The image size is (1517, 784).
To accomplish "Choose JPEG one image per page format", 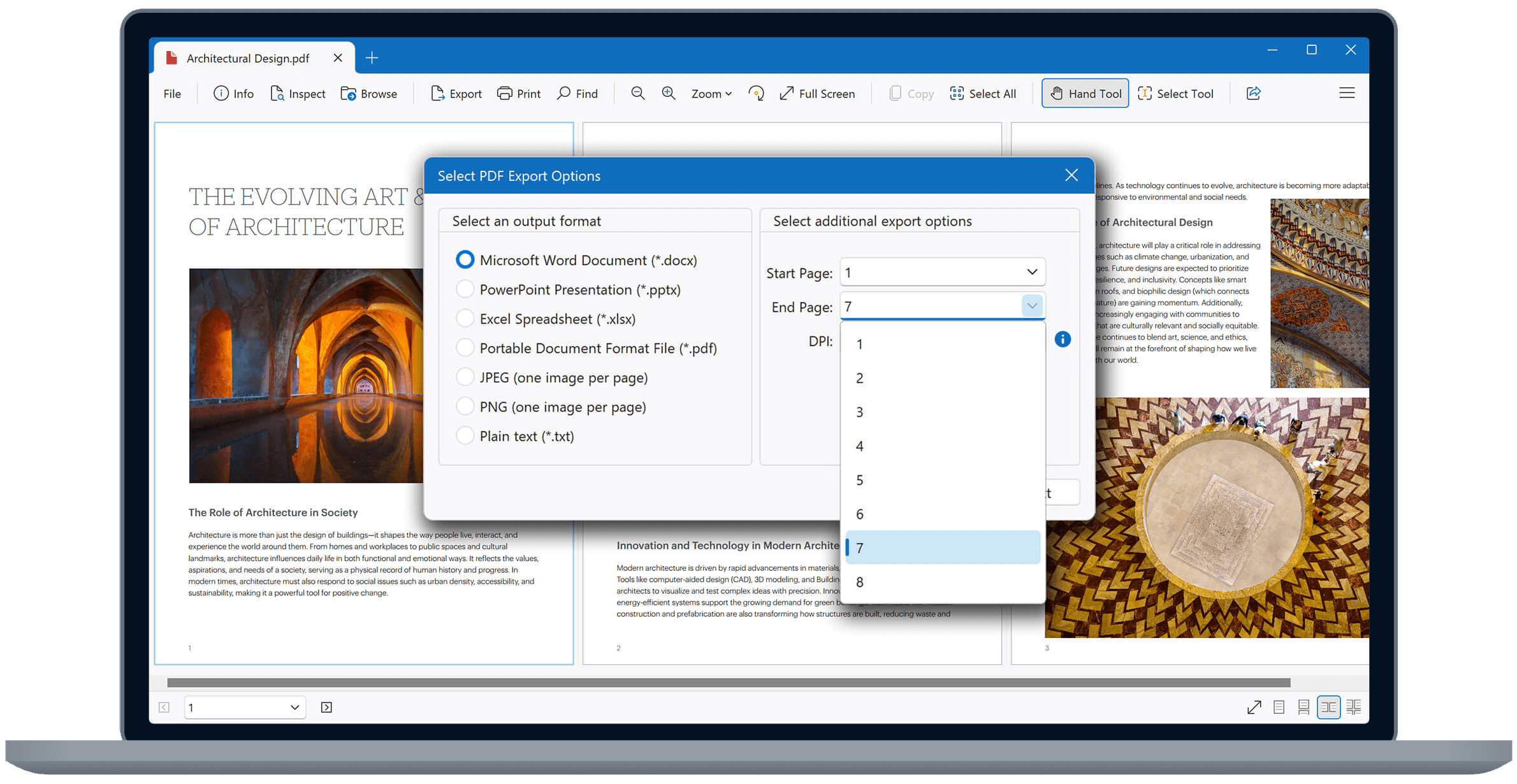I will pos(465,377).
